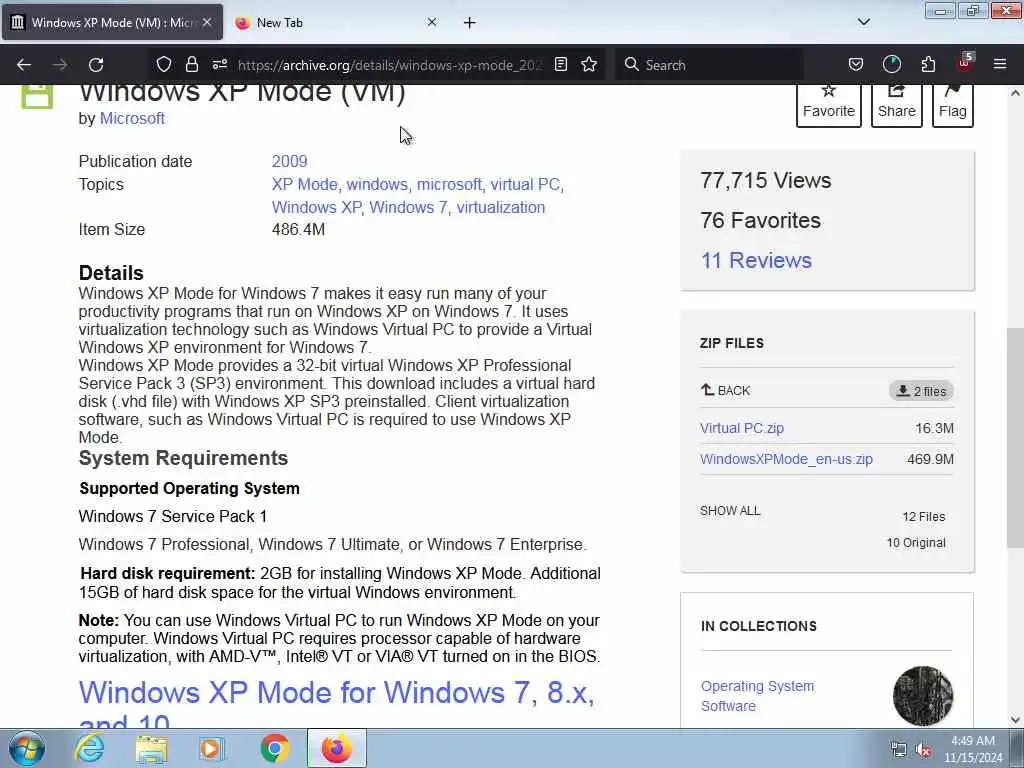
Task: Download WindowsXPMode_en-us.zip file
Action: 786,459
